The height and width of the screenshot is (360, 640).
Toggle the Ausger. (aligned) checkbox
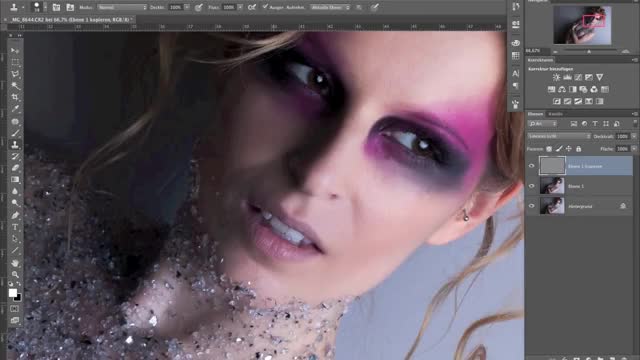click(265, 7)
